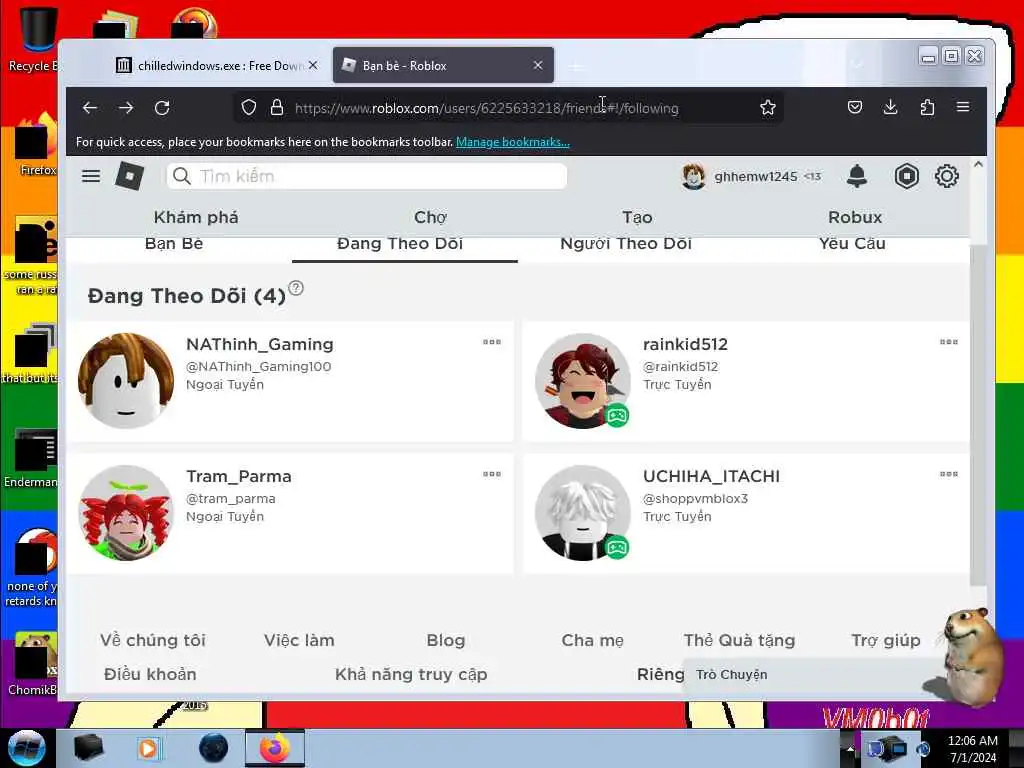Open the Roblox settings gear
Viewport: 1024px width, 768px height.
pos(946,176)
